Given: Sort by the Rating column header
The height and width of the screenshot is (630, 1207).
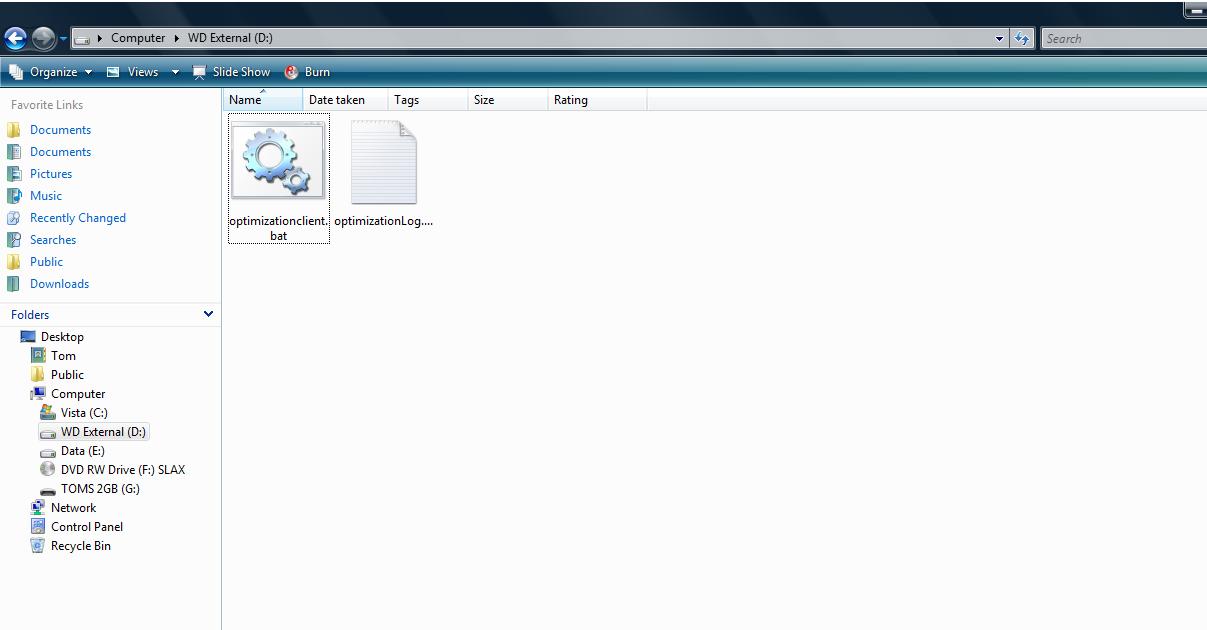Looking at the screenshot, I should coord(597,100).
